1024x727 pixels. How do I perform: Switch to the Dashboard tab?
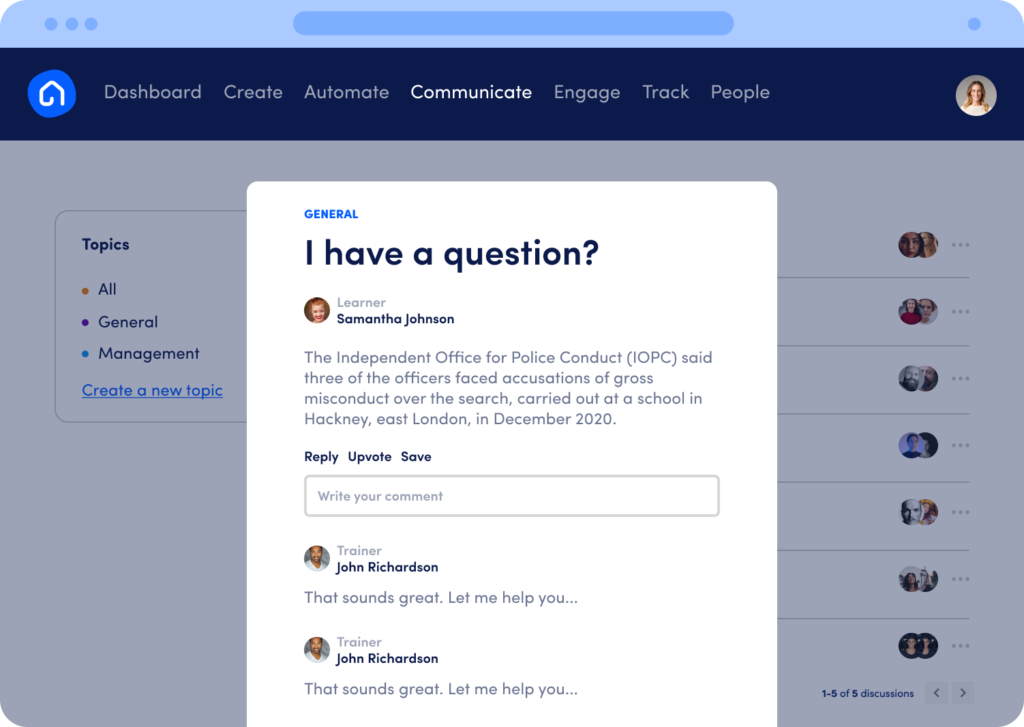[152, 92]
